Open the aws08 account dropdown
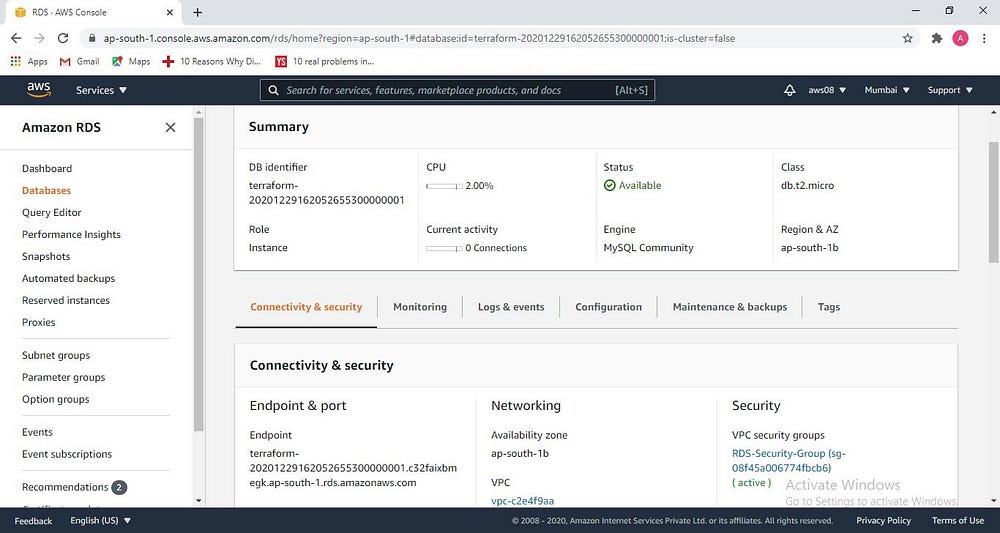 [x=827, y=91]
